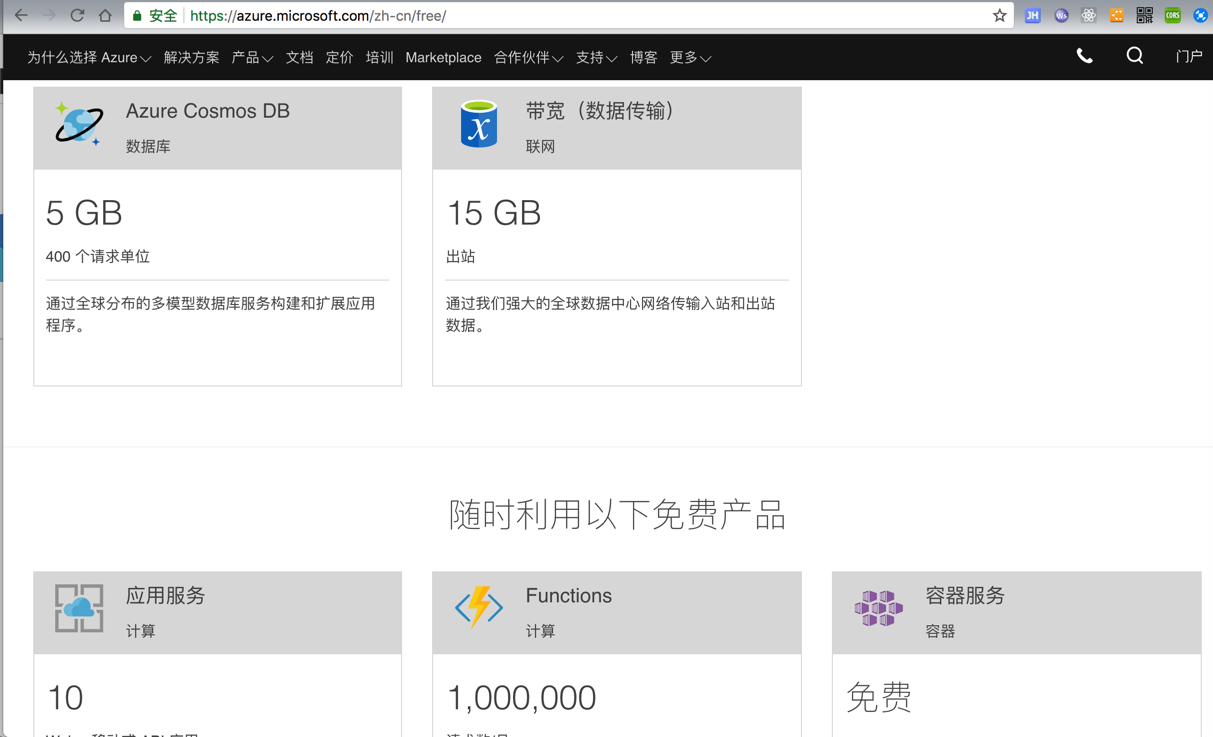Bookmark this page with the star
This screenshot has height=737, width=1213.
pyautogui.click(x=999, y=15)
